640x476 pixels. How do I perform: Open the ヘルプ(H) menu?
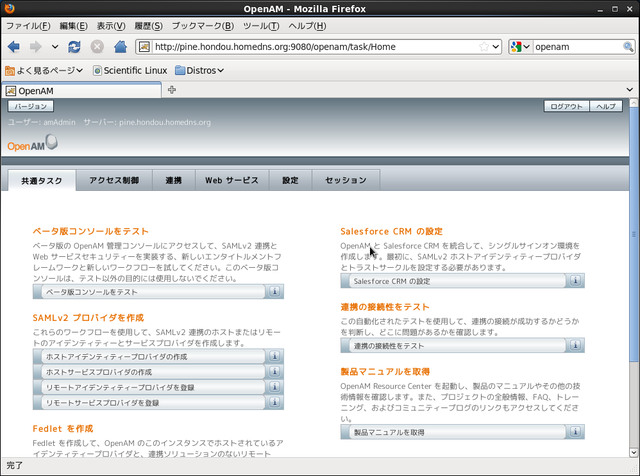point(307,26)
